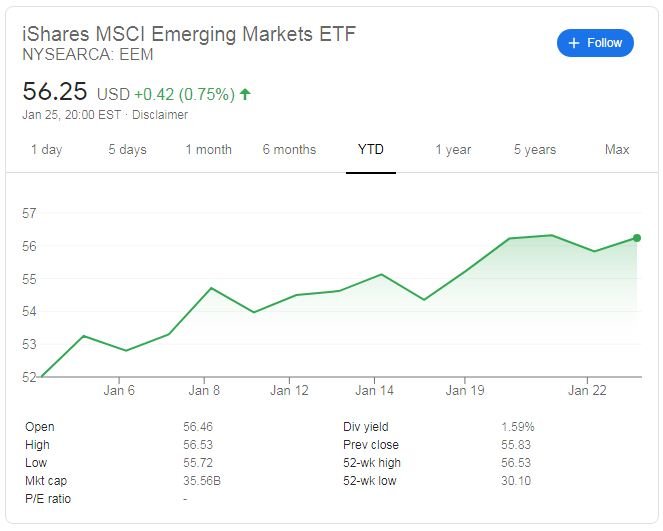Click the 56.25 current price

coord(55,92)
